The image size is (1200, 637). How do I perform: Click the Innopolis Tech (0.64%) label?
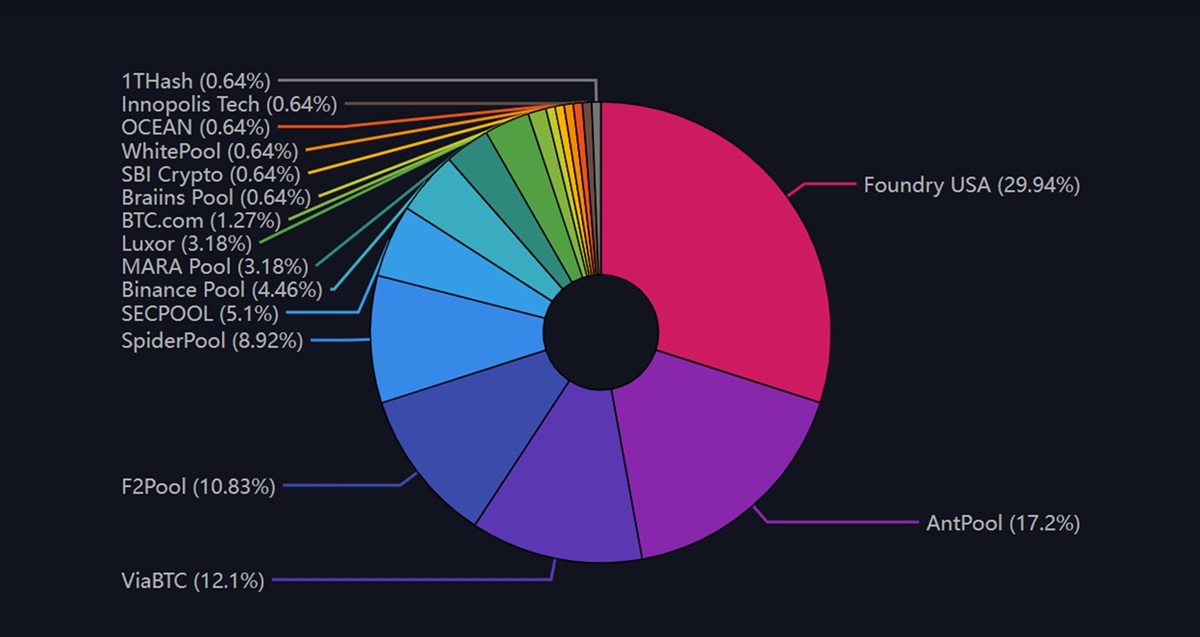(229, 104)
